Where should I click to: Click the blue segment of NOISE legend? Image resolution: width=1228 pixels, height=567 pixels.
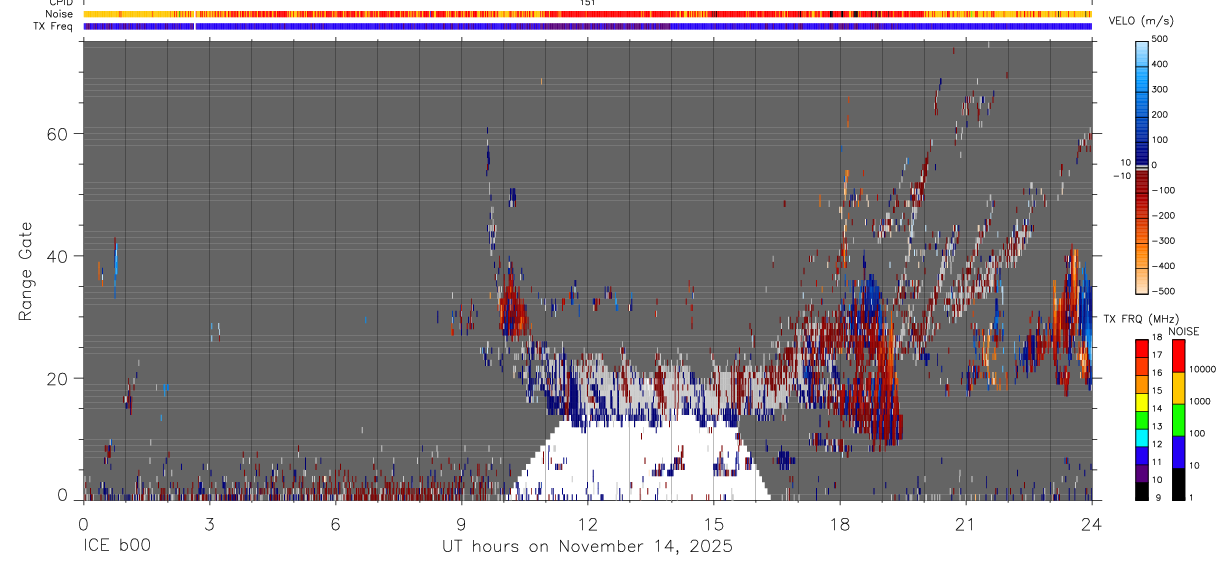point(1179,452)
